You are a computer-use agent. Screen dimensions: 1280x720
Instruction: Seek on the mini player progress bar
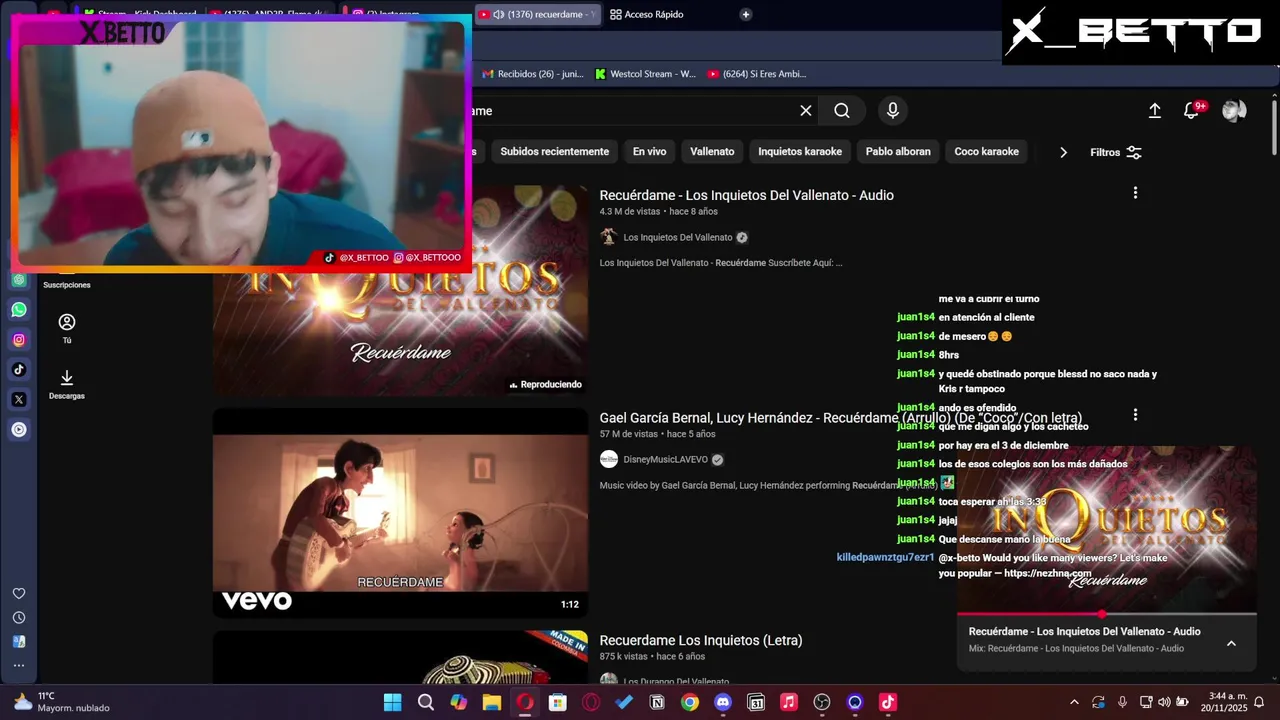tap(1106, 614)
